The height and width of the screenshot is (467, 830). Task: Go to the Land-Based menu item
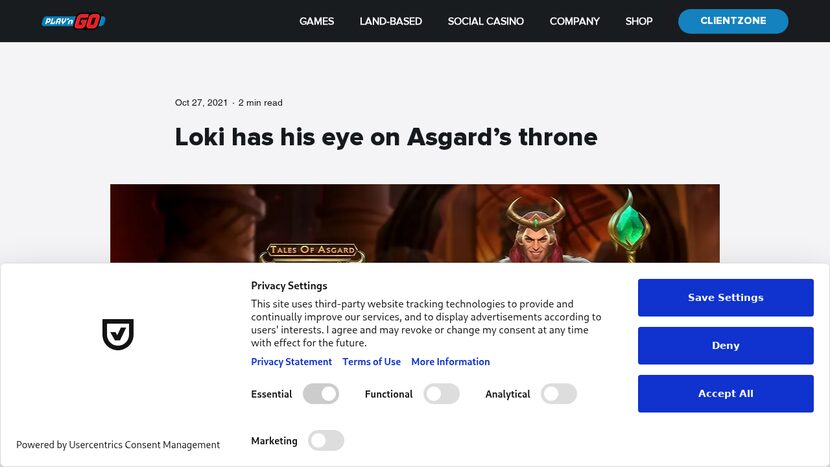click(391, 21)
